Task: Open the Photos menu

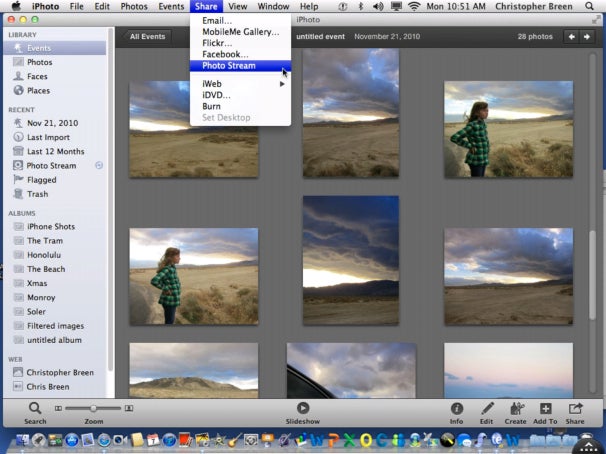Action: (x=134, y=6)
